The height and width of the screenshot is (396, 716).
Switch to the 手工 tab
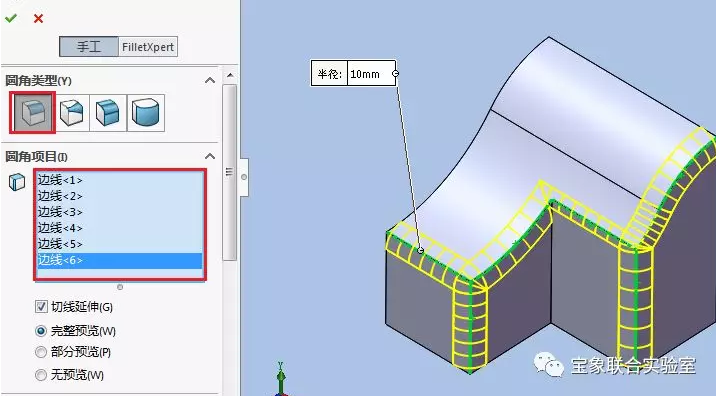pos(89,47)
